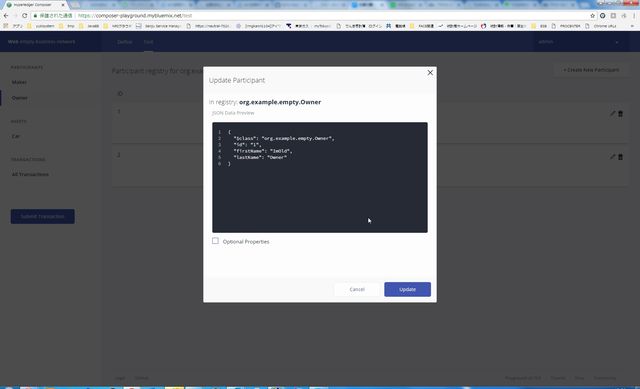Open the PROCENTER bookmark
The width and height of the screenshot is (640, 389).
tap(566, 26)
